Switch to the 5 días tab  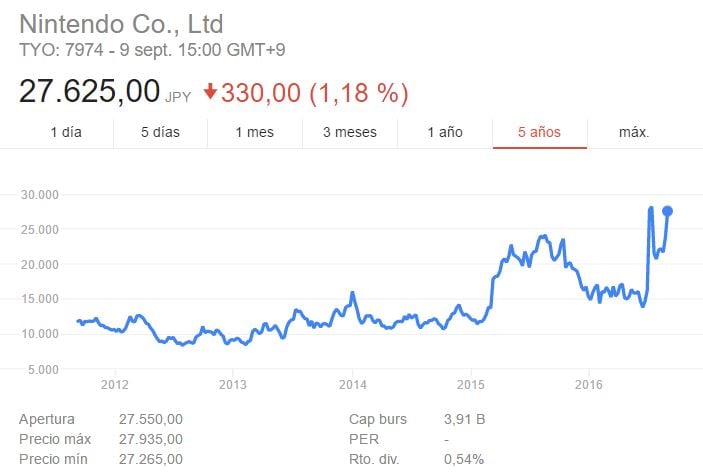(x=160, y=132)
